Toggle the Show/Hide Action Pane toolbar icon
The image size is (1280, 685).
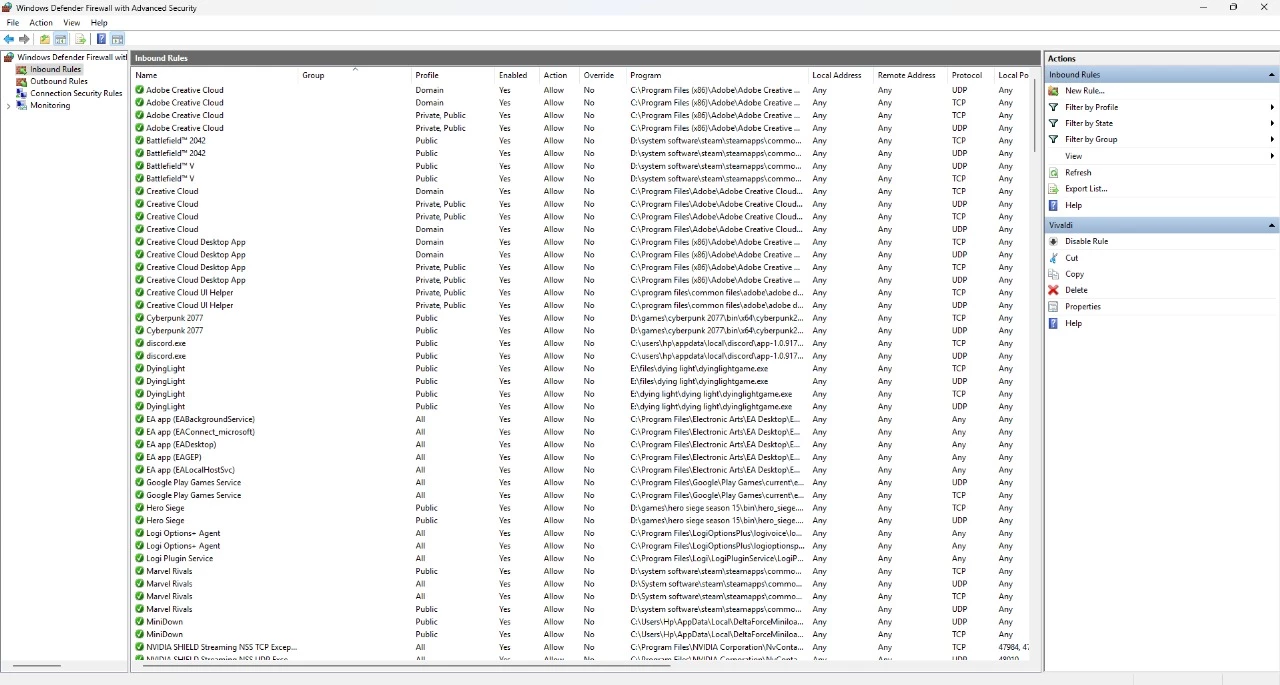(x=117, y=39)
